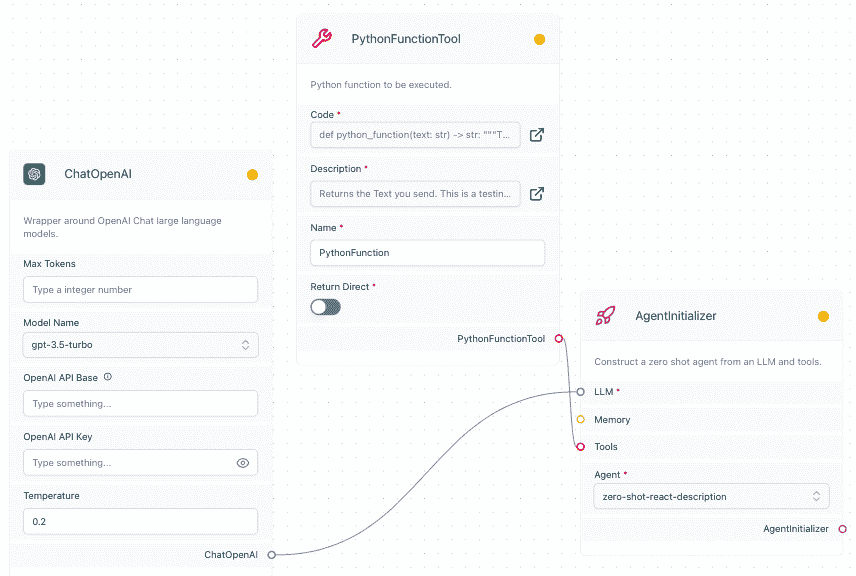
Task: Click the OpenAI API Base info icon
Action: [108, 377]
